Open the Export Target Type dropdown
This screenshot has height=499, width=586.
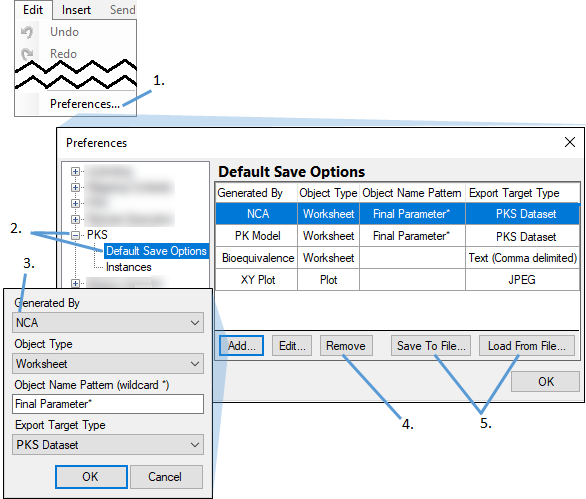click(x=108, y=444)
